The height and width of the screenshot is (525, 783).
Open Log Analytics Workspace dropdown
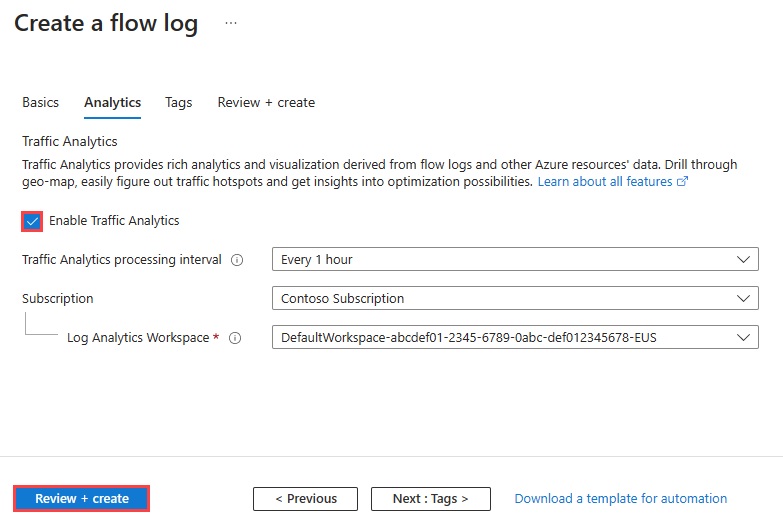515,337
